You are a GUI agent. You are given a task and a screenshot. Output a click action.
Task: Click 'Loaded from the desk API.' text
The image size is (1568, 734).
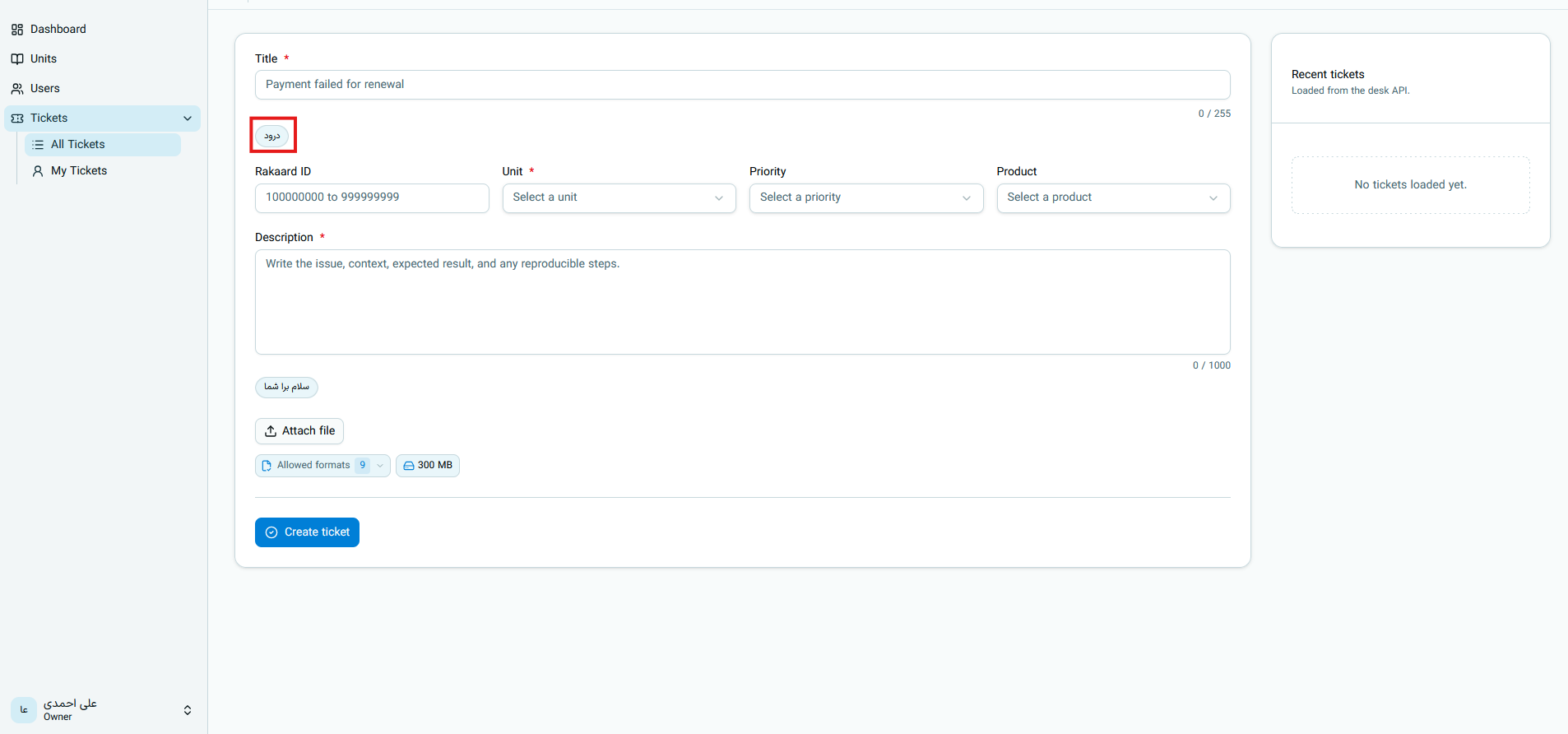coord(1351,91)
